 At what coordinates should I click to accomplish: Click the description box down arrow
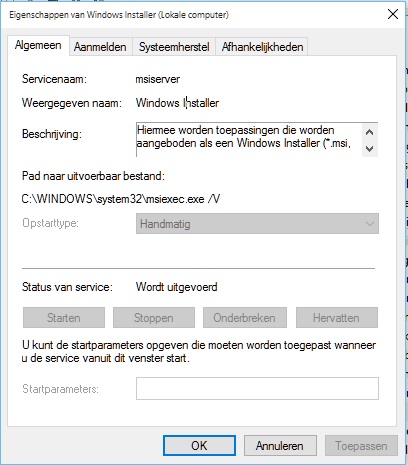pos(369,148)
